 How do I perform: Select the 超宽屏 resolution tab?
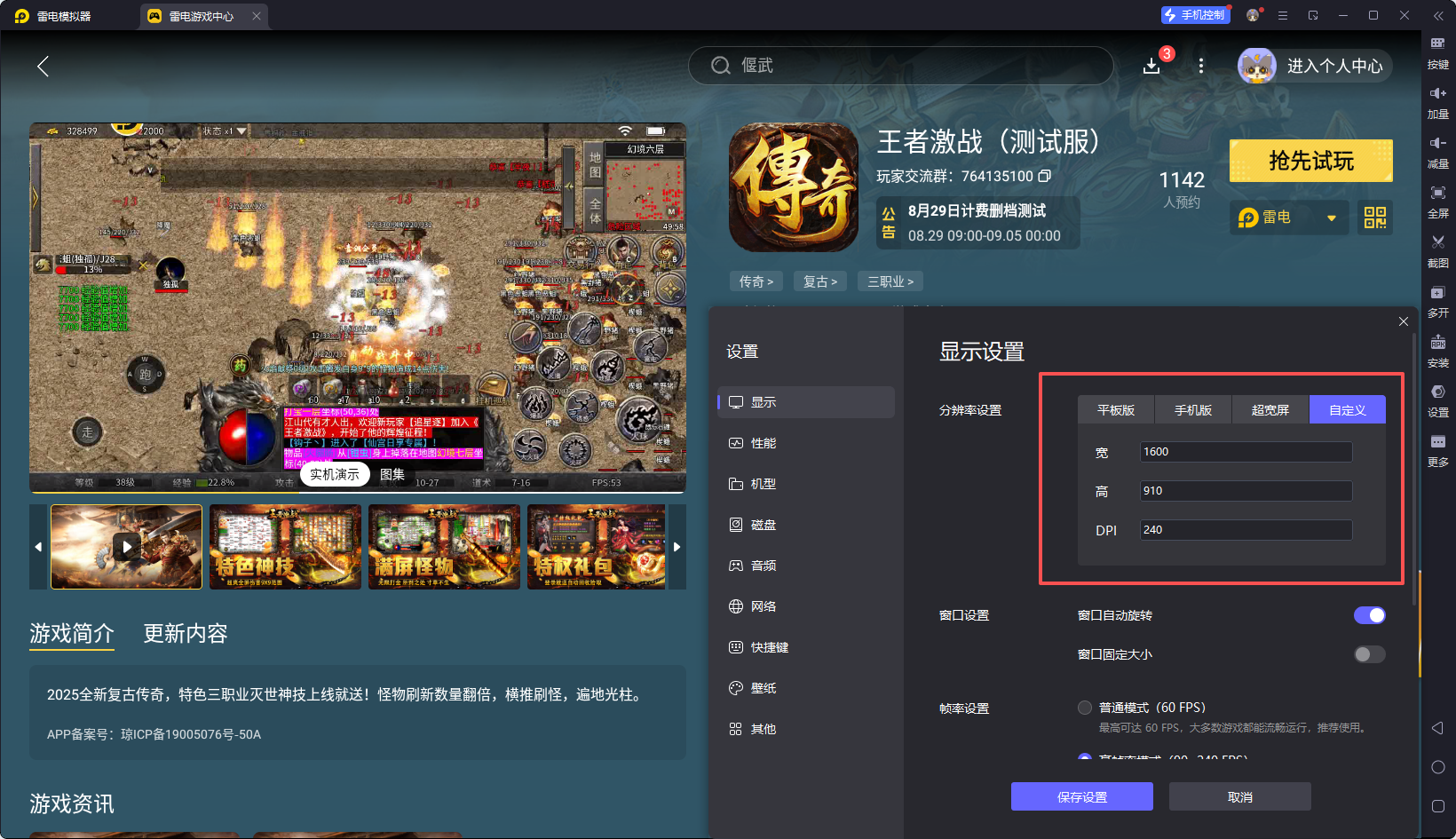pos(1270,410)
